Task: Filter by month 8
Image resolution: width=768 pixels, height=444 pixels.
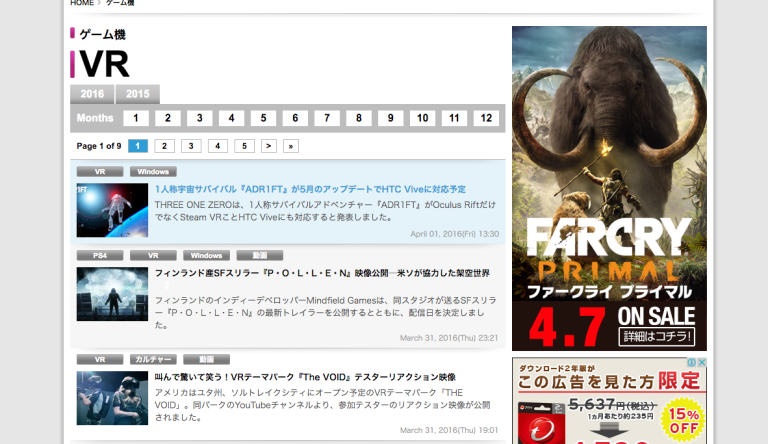Action: (x=359, y=118)
